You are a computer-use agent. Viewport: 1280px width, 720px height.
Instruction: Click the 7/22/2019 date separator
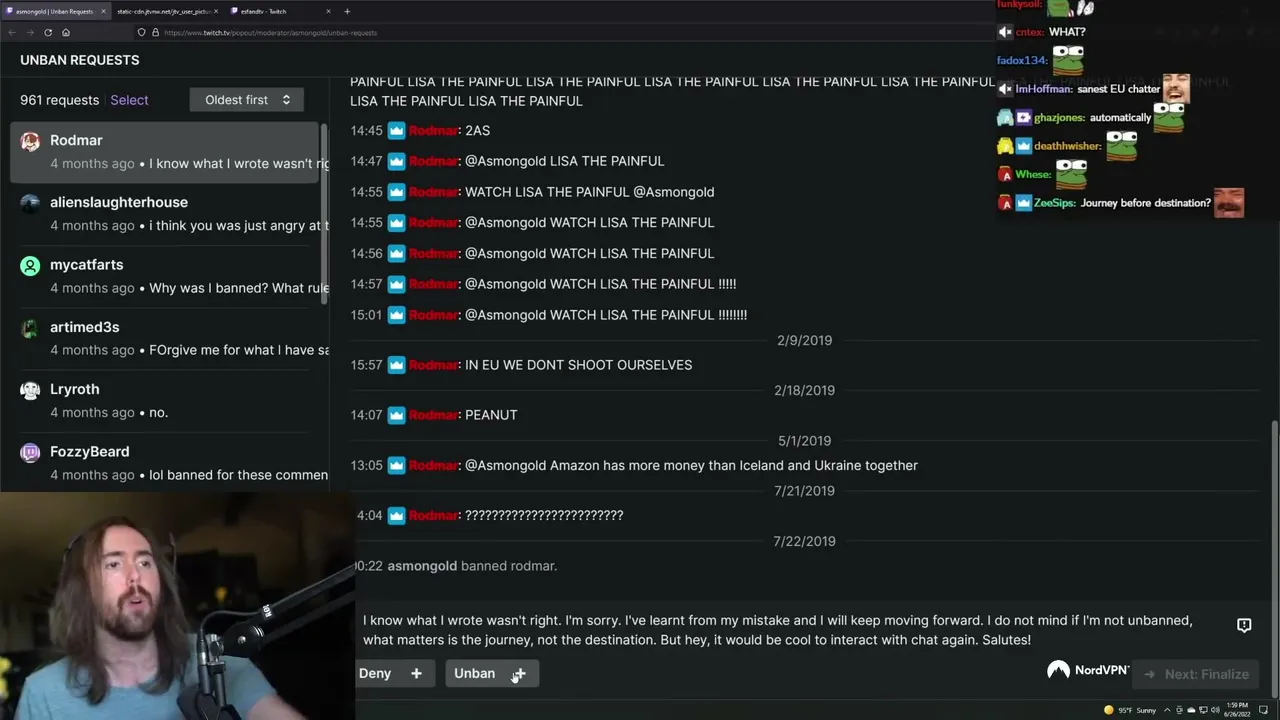pyautogui.click(x=804, y=541)
